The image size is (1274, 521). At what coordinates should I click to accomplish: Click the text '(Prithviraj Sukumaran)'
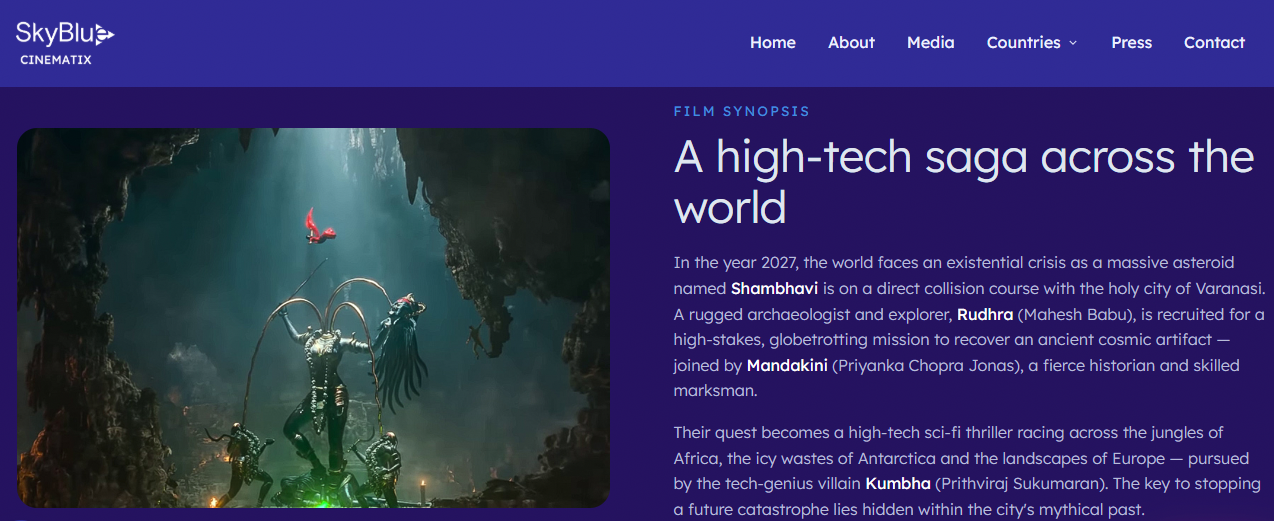tap(1022, 484)
